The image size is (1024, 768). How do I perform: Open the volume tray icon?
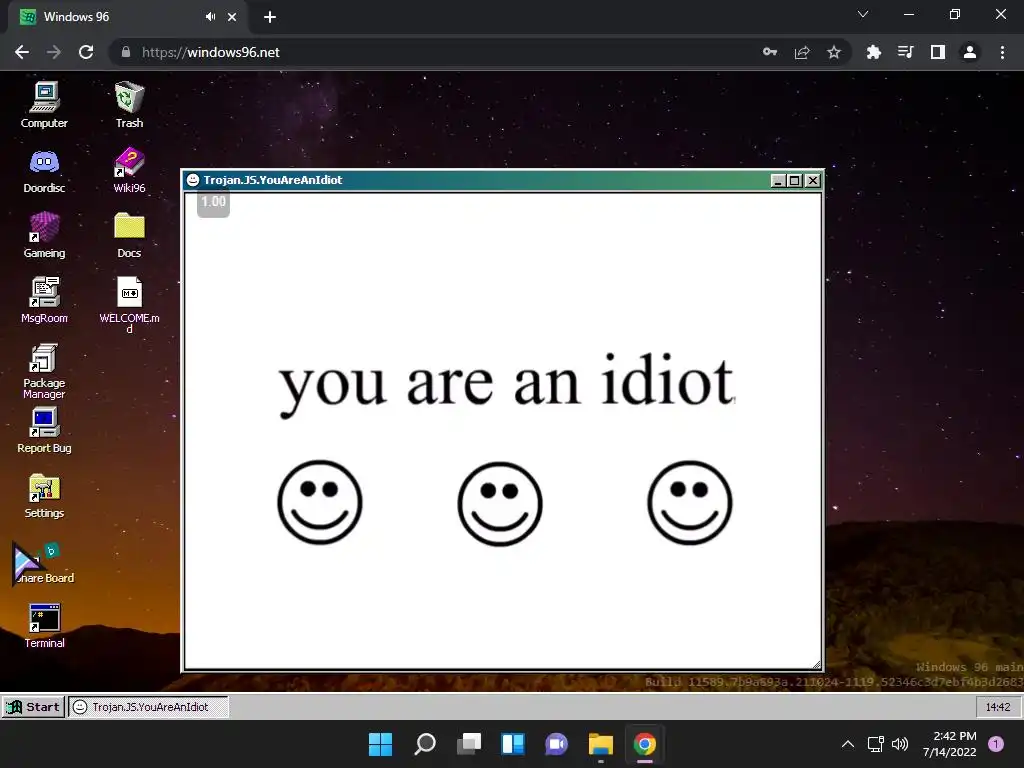click(x=900, y=744)
